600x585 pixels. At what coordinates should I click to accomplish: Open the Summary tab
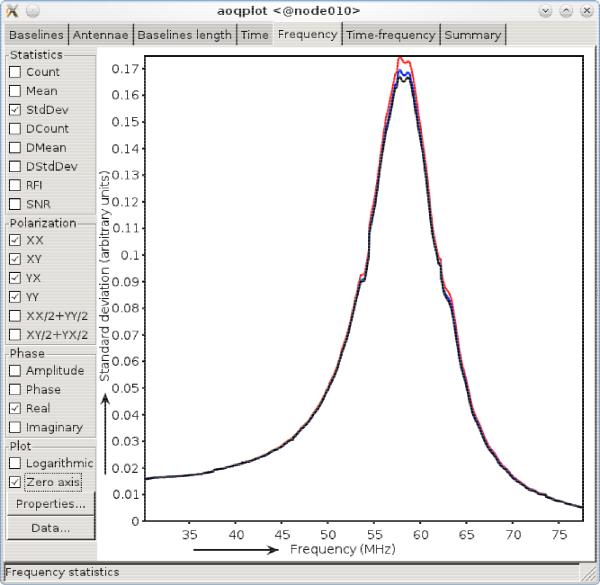pos(472,35)
